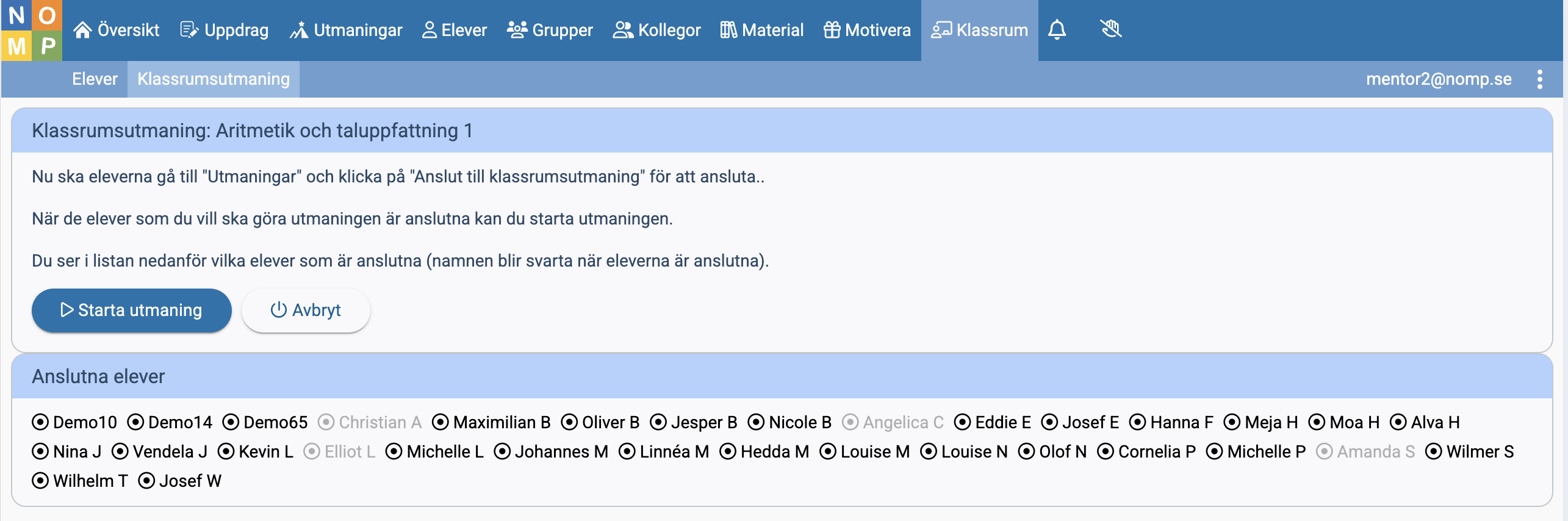
Task: Navigate to Grupper
Action: coord(550,30)
